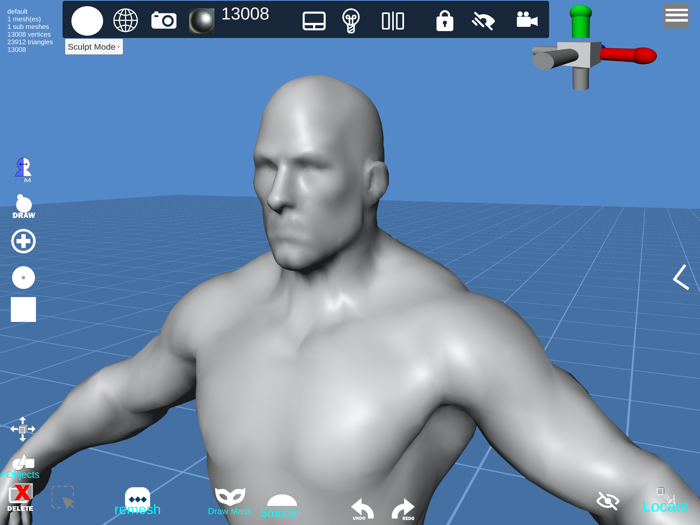Click the padlock lock icon

444,21
